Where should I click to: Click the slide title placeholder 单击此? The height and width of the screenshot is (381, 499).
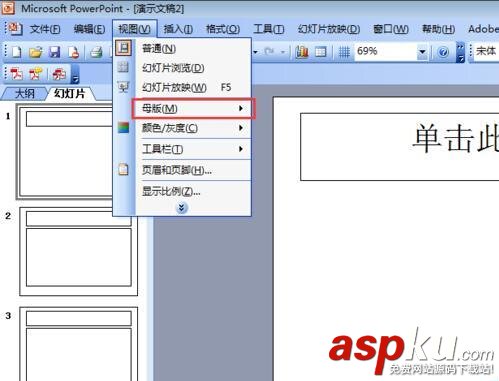coord(399,147)
